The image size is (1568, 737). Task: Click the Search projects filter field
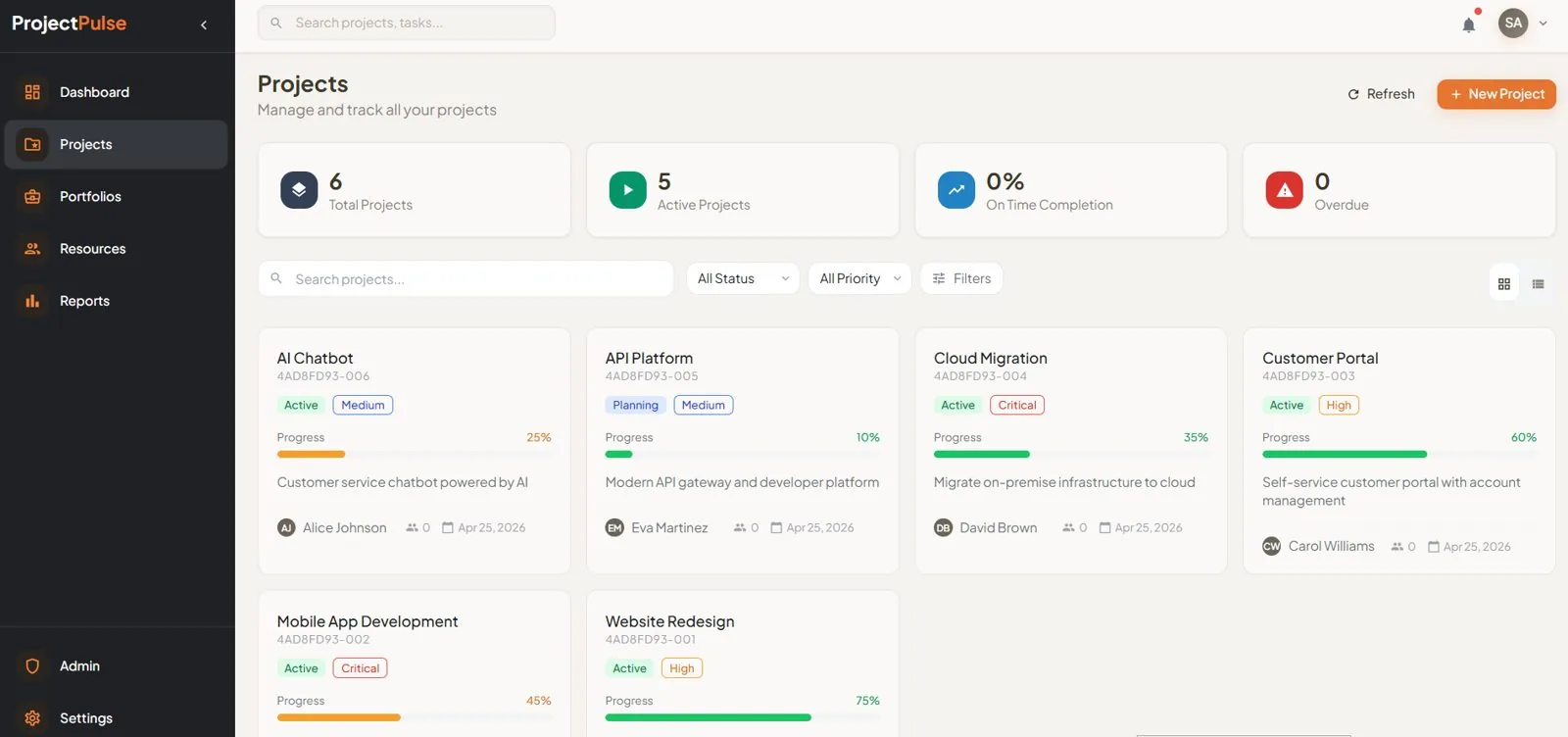point(465,278)
